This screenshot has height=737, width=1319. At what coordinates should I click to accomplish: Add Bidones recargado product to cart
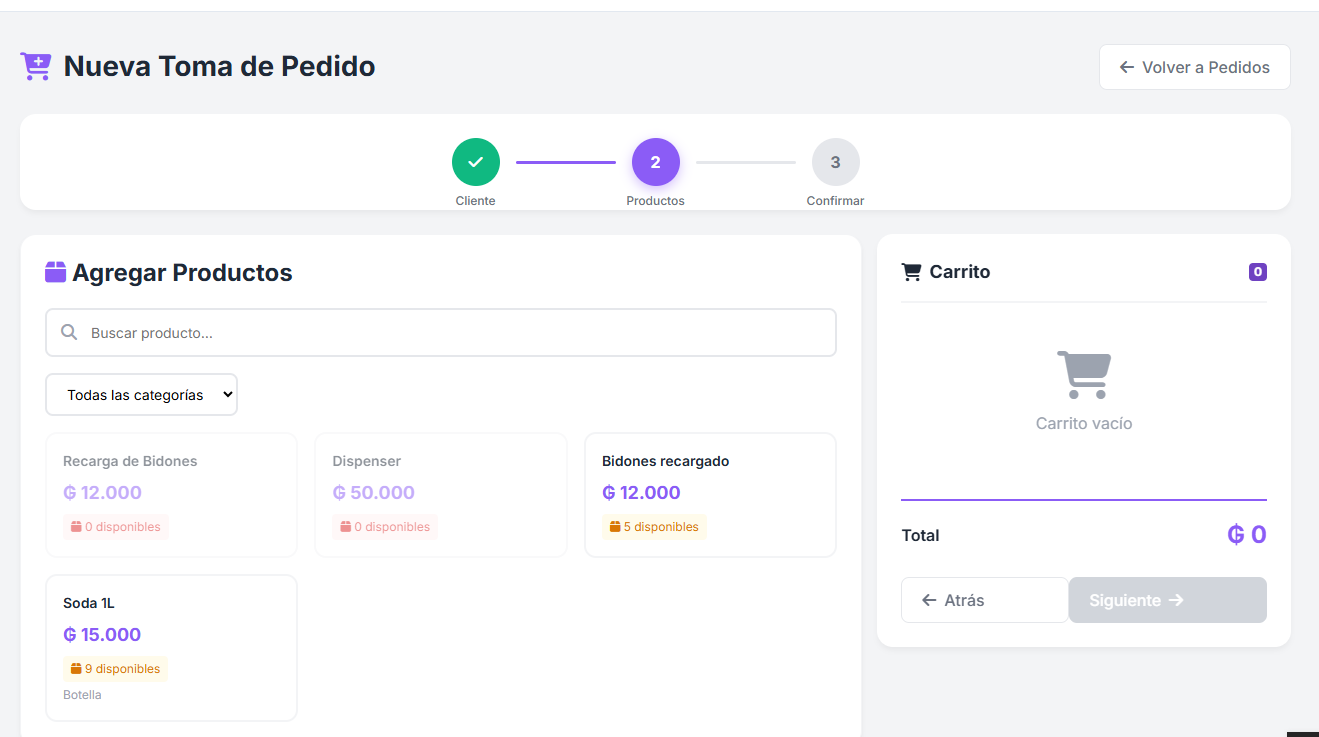(710, 494)
